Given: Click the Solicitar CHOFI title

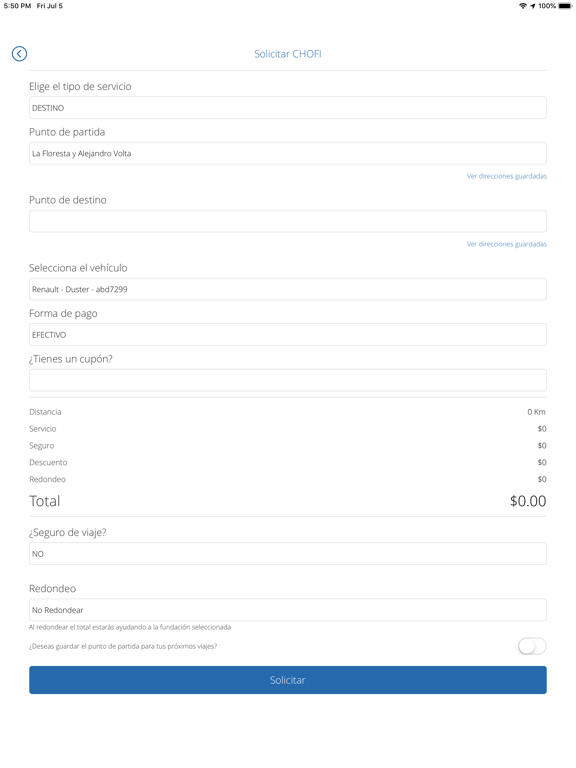Looking at the screenshot, I should tap(288, 54).
